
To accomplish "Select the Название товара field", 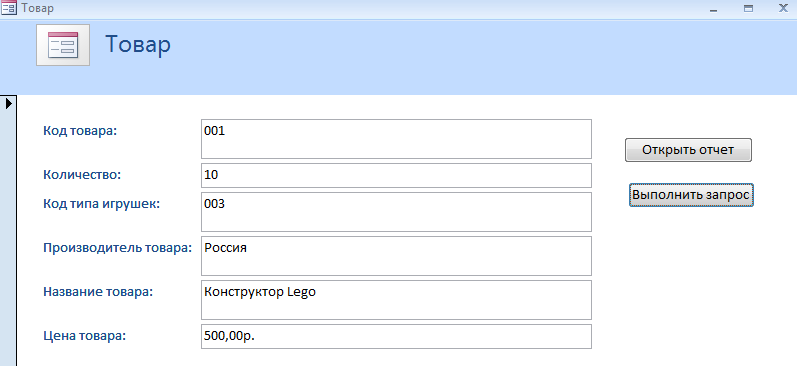I will click(396, 300).
